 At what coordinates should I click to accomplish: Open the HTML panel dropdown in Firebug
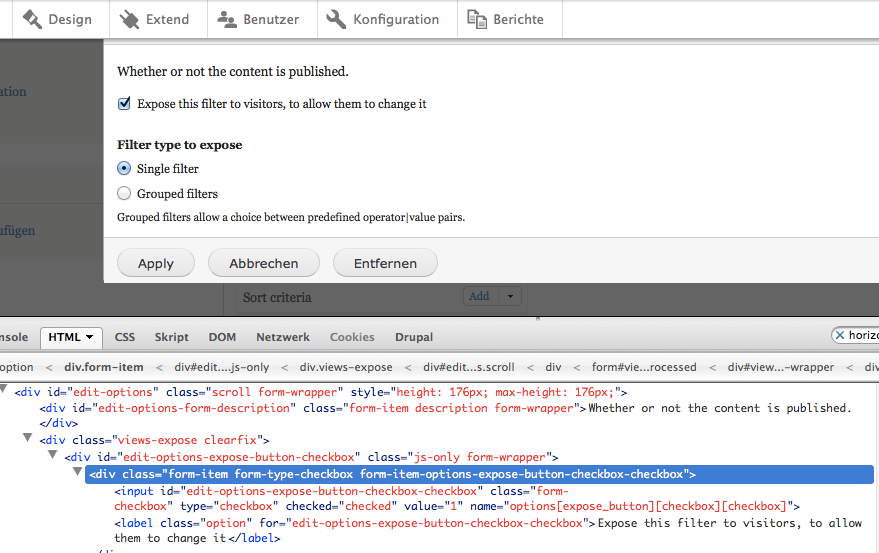coord(71,337)
